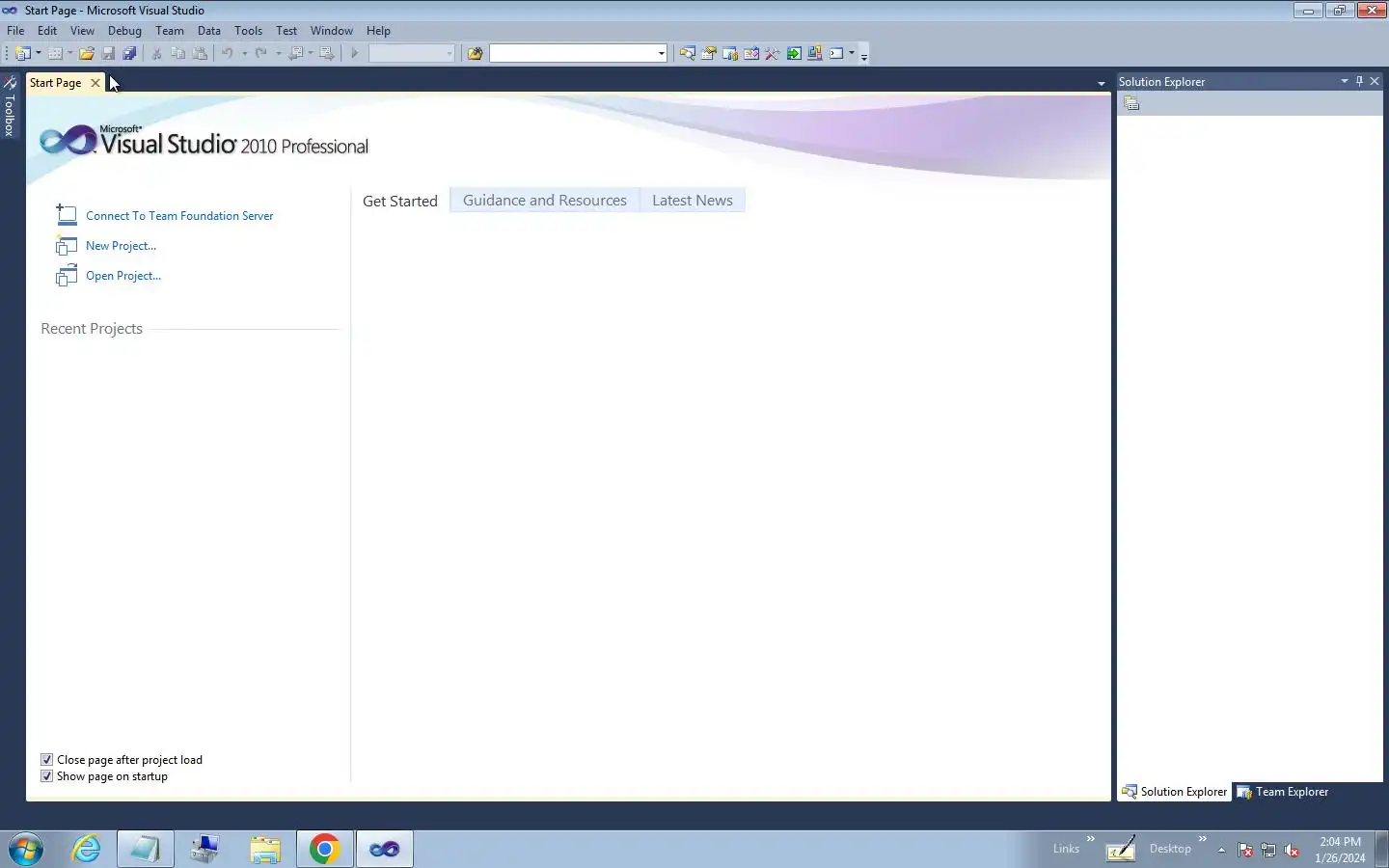
Task: Open the Help menu
Action: [378, 31]
